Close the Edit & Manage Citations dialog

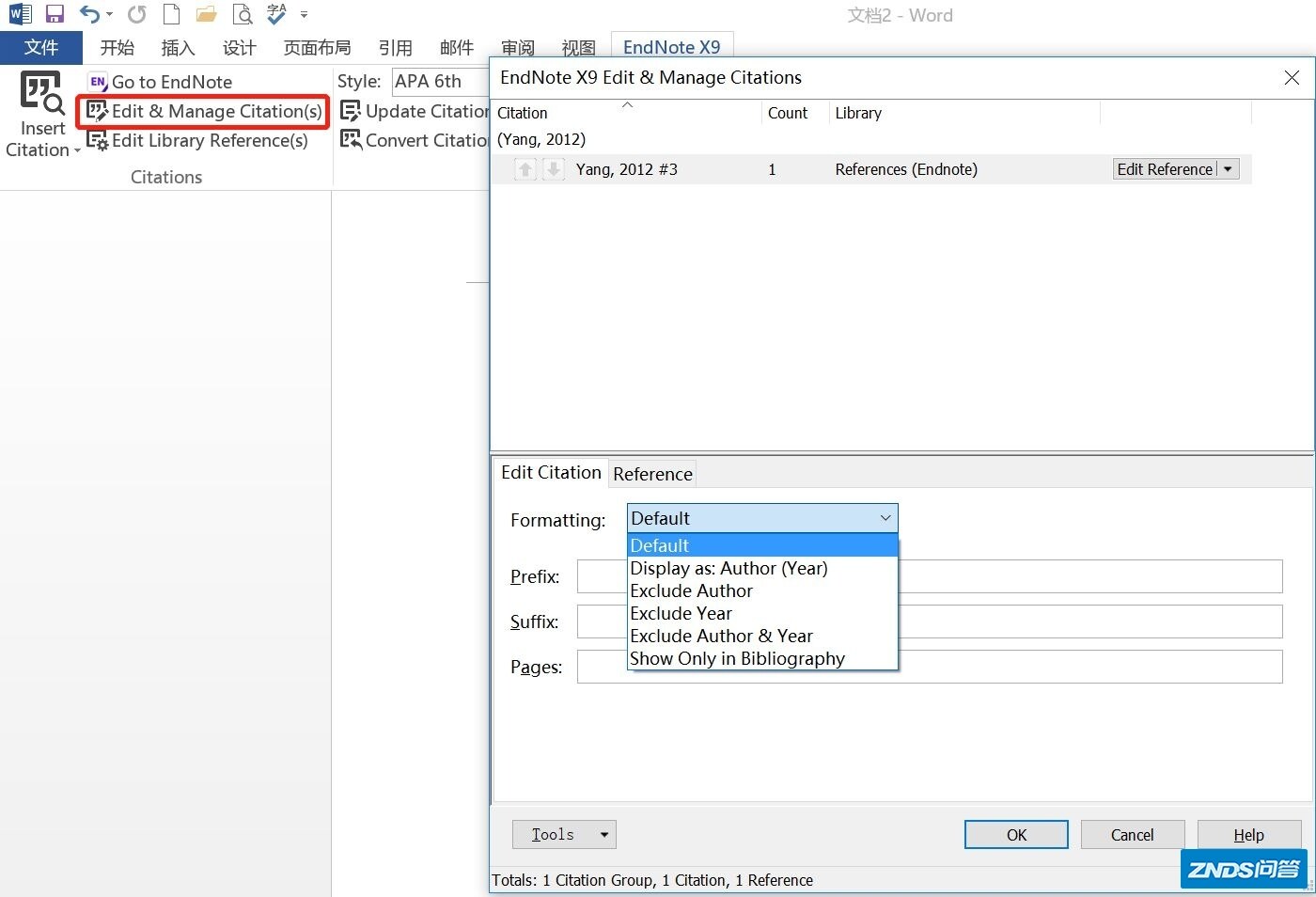pyautogui.click(x=1292, y=78)
